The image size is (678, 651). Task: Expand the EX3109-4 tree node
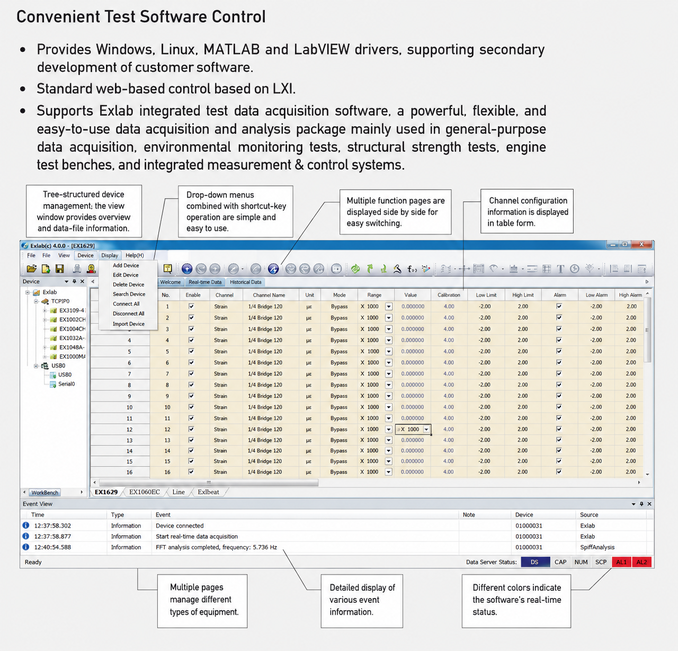(45, 310)
